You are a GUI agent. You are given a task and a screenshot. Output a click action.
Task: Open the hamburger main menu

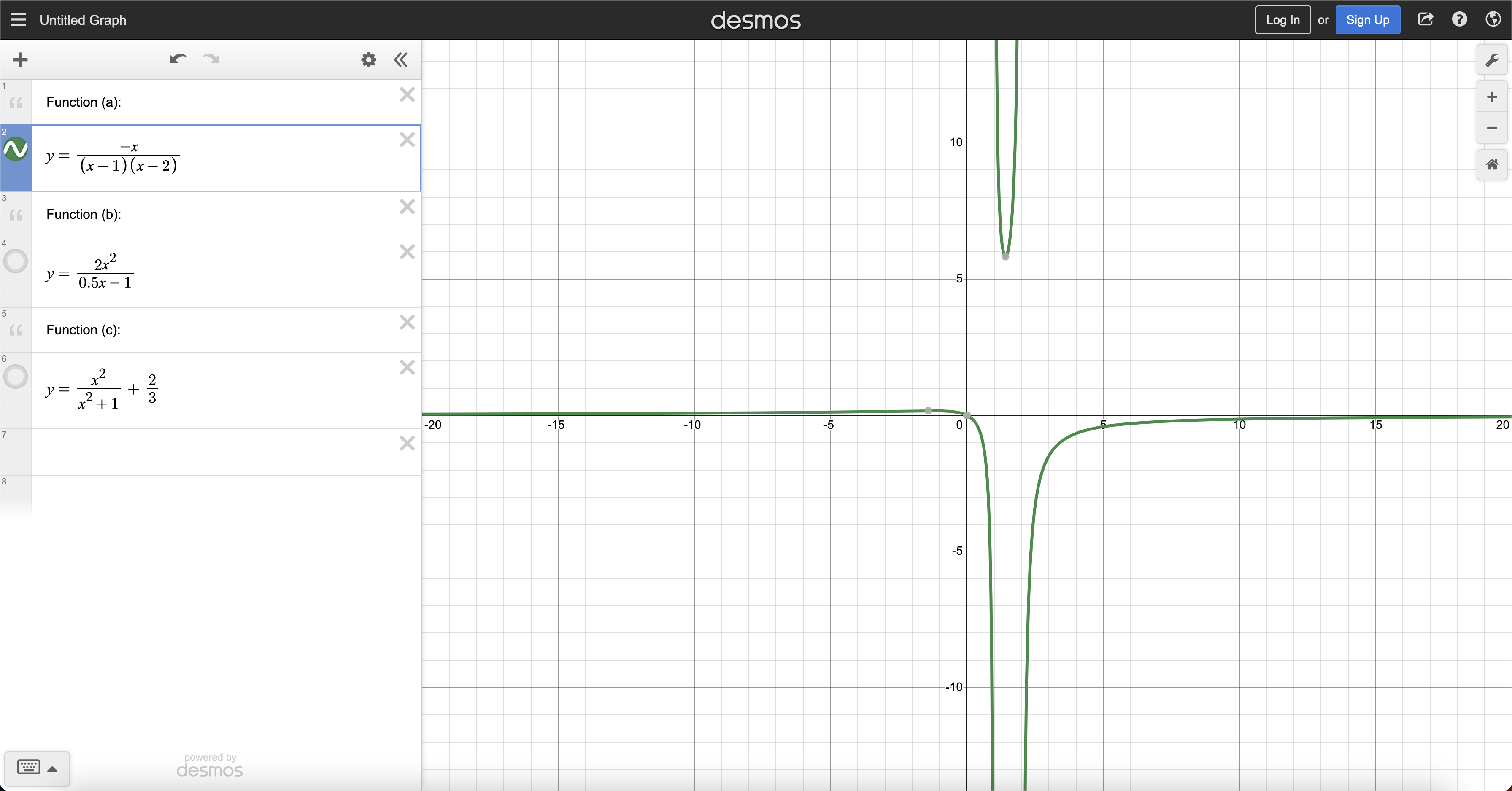[x=18, y=19]
